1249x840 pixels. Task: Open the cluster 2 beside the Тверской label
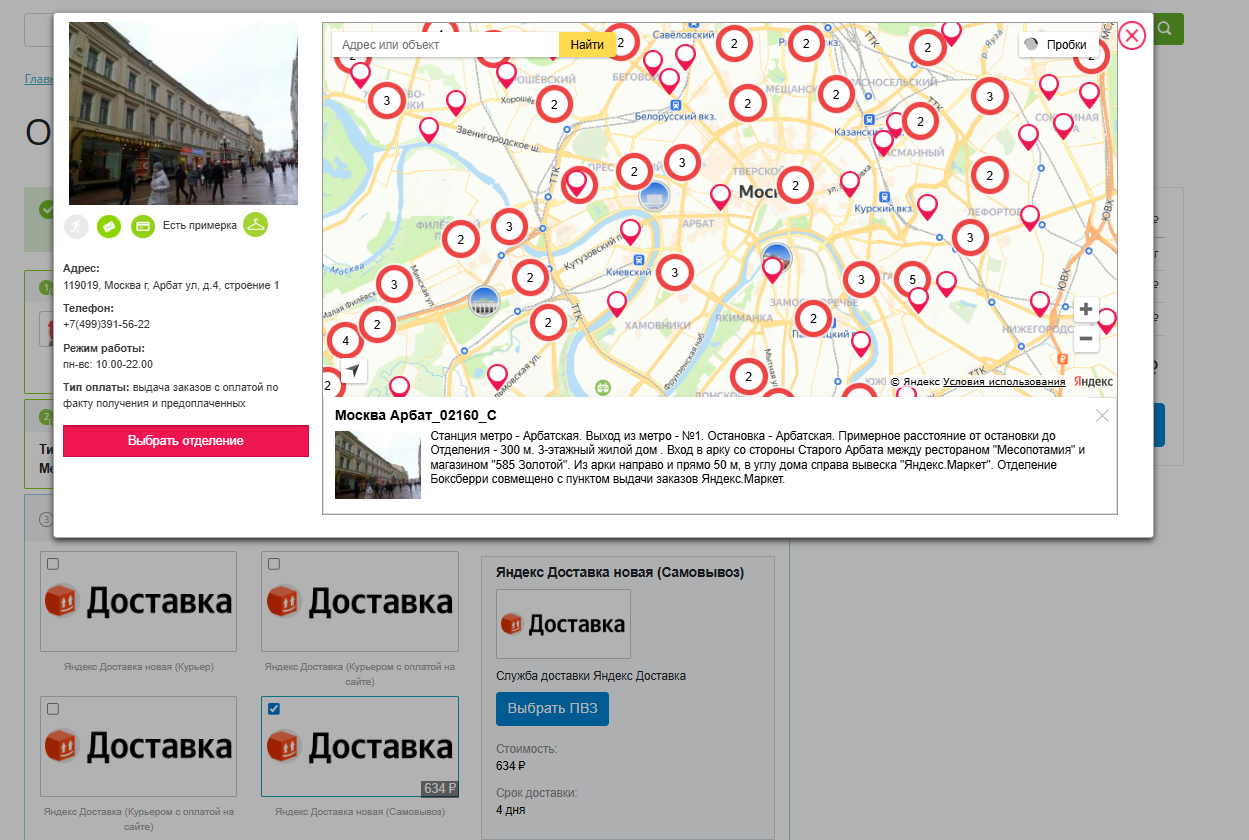click(x=796, y=185)
